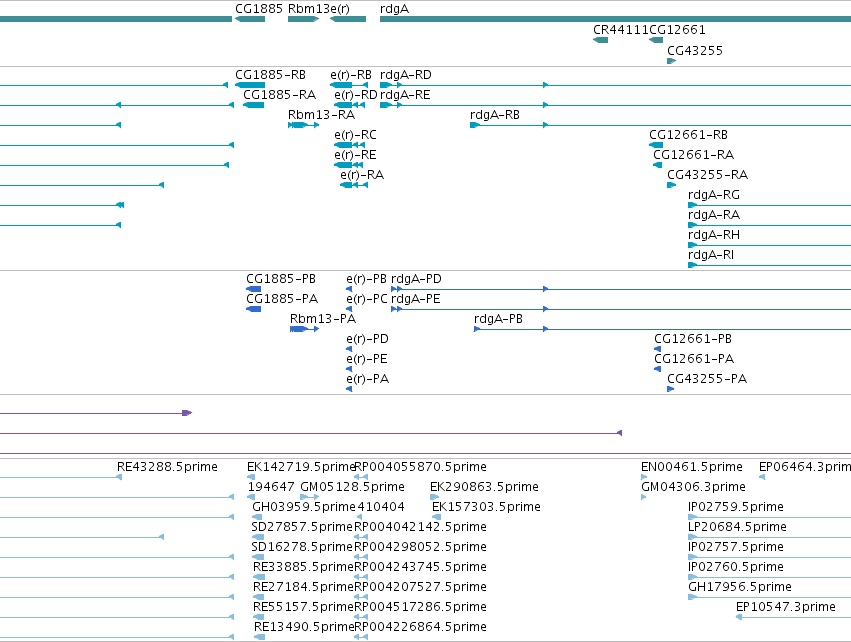Select EST RE27184.5prime label
The width and height of the screenshot is (851, 642).
tap(303, 587)
